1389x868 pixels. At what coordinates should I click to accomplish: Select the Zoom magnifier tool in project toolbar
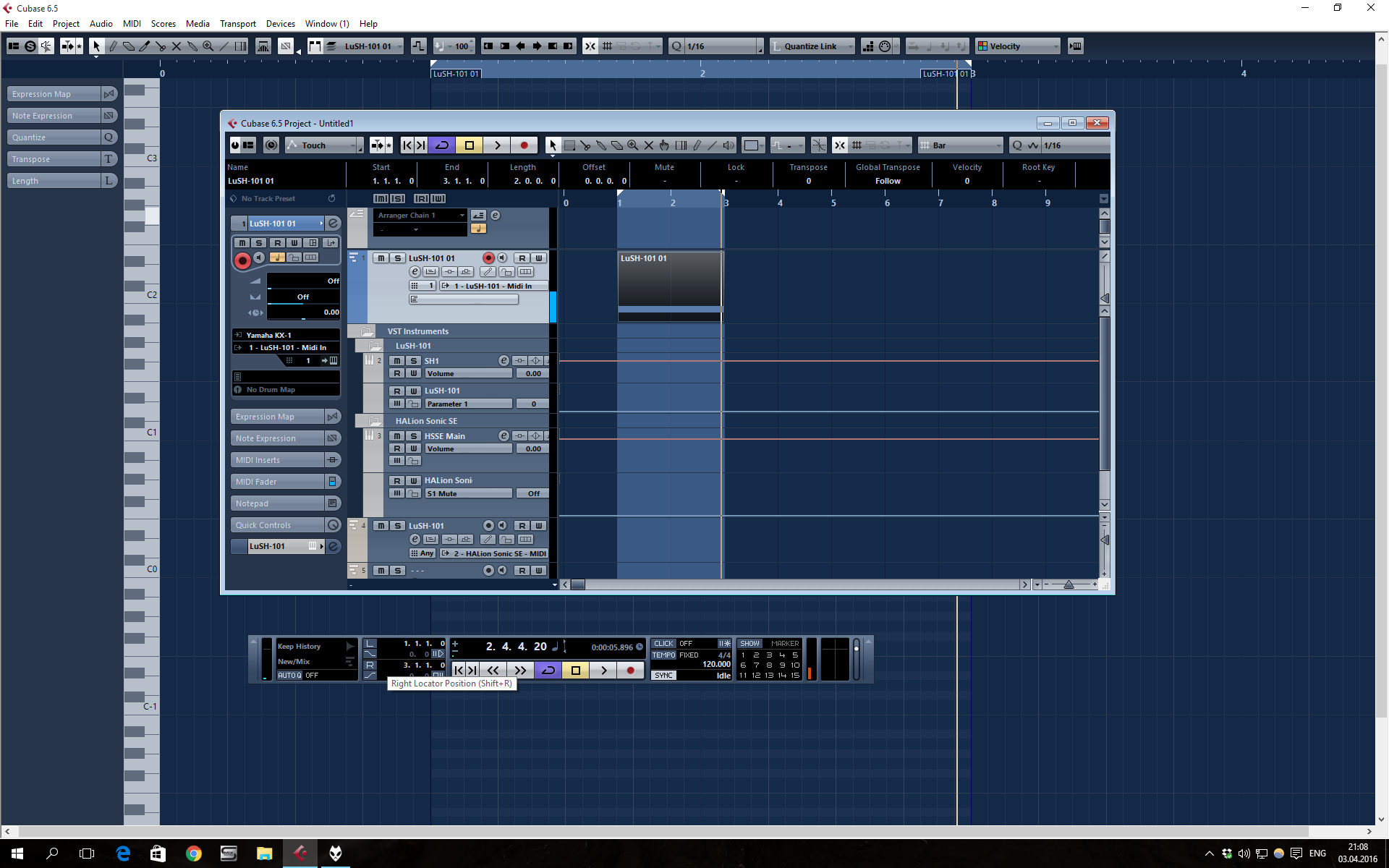pos(633,145)
